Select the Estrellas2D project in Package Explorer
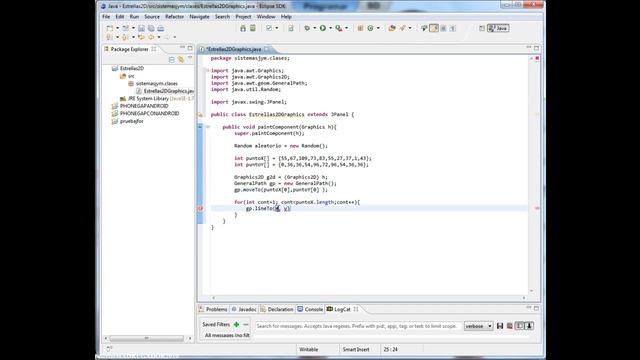Viewport: 640px width, 360px height. (x=131, y=69)
